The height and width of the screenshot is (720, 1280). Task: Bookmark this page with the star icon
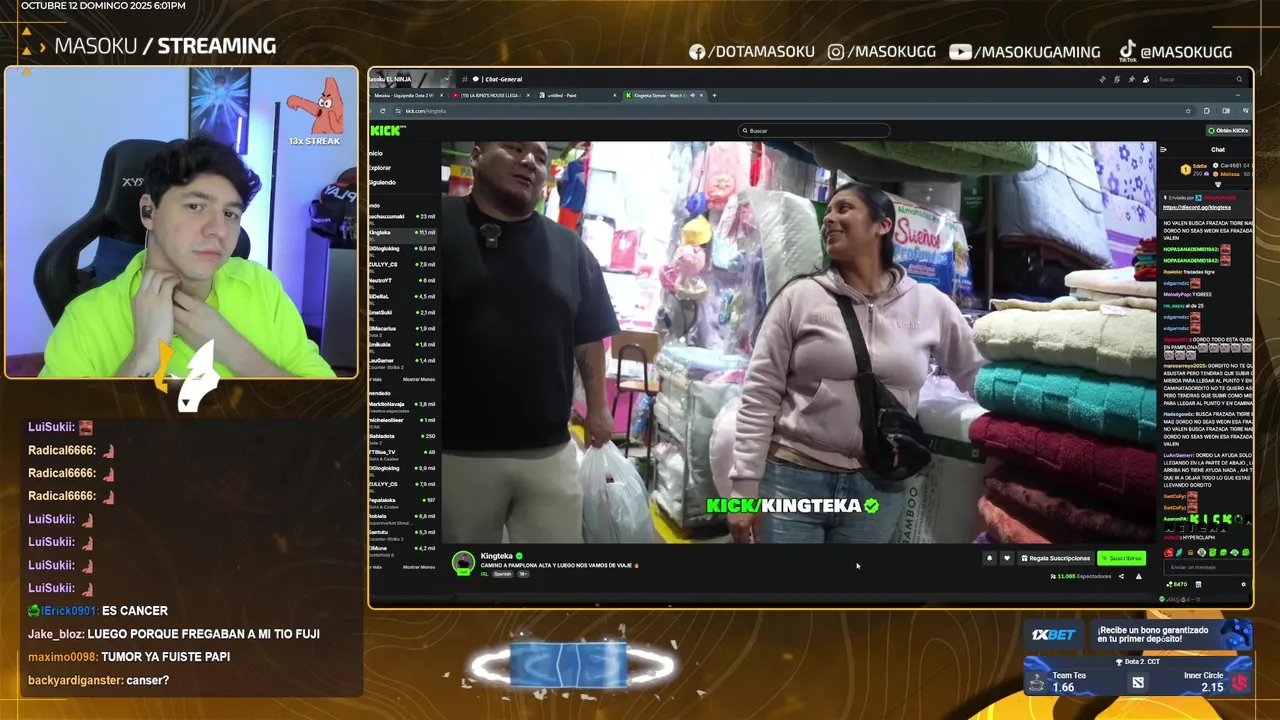[1188, 111]
